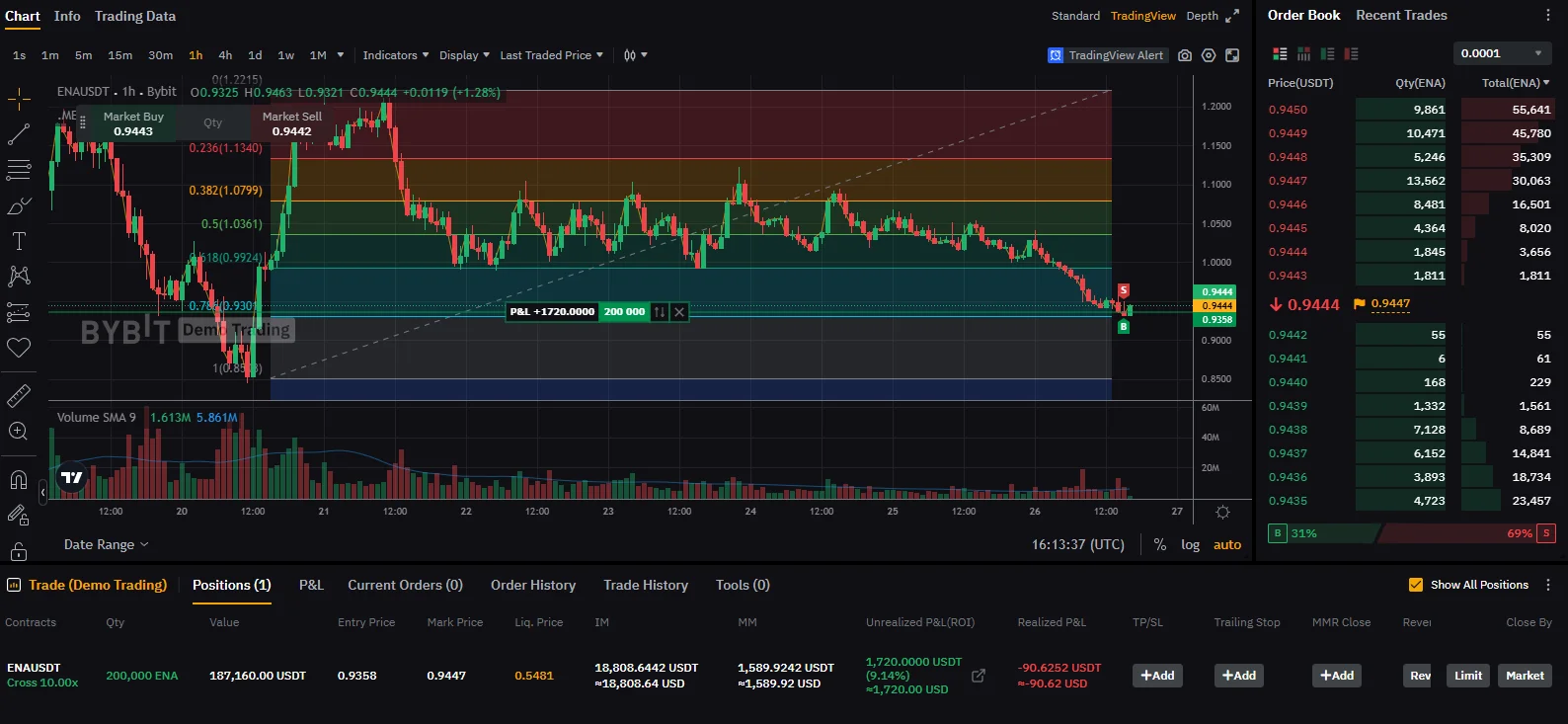Reverse position using chart label arrows

(x=660, y=312)
